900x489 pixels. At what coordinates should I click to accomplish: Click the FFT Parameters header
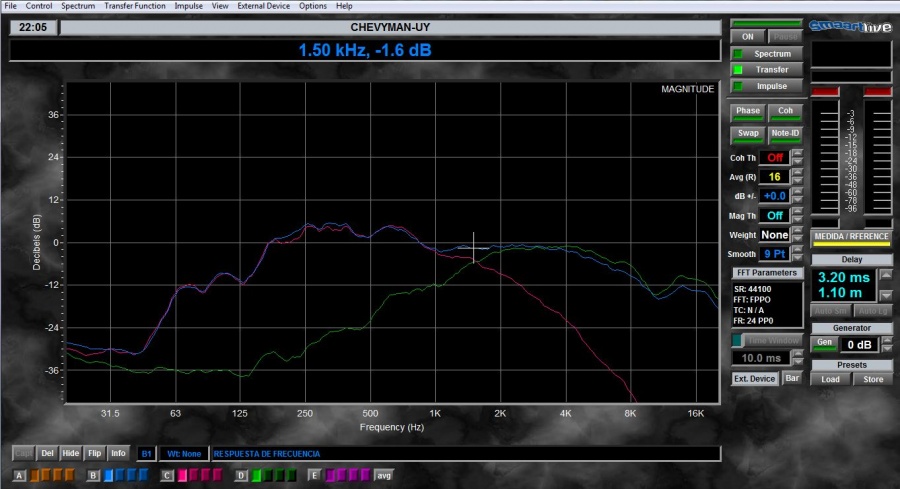766,272
